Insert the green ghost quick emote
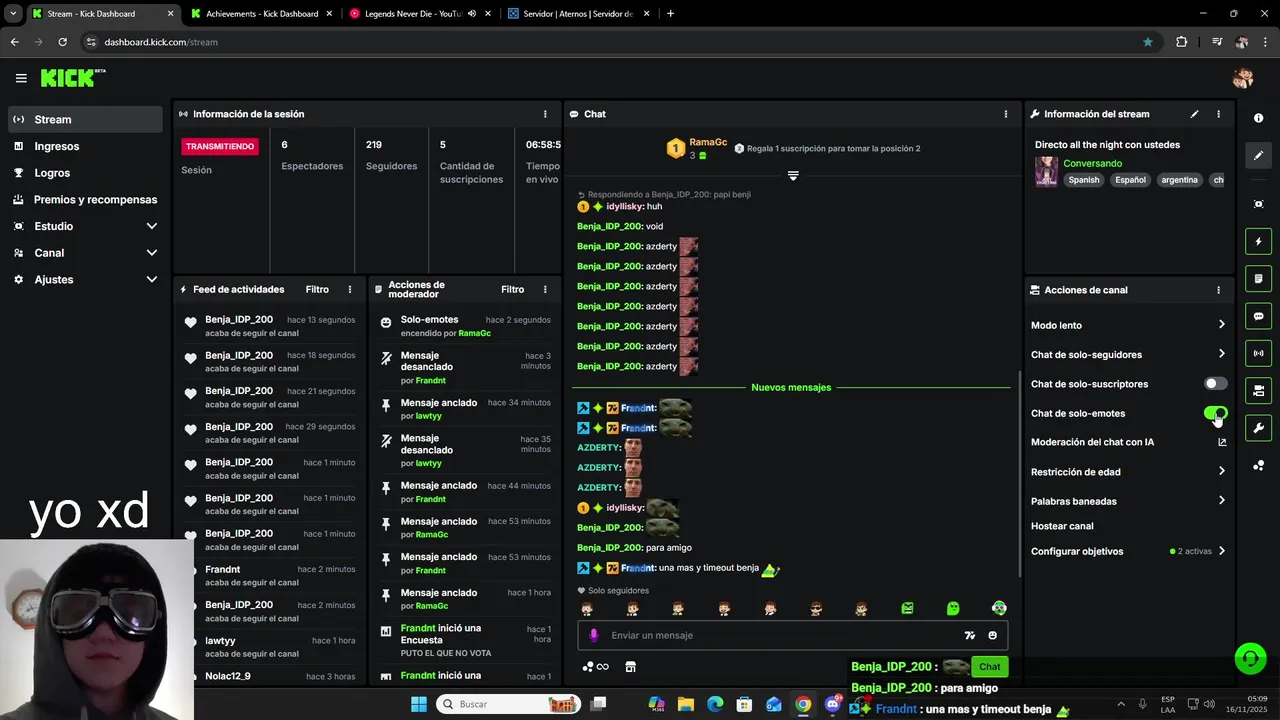The height and width of the screenshot is (720, 1280). 953,608
